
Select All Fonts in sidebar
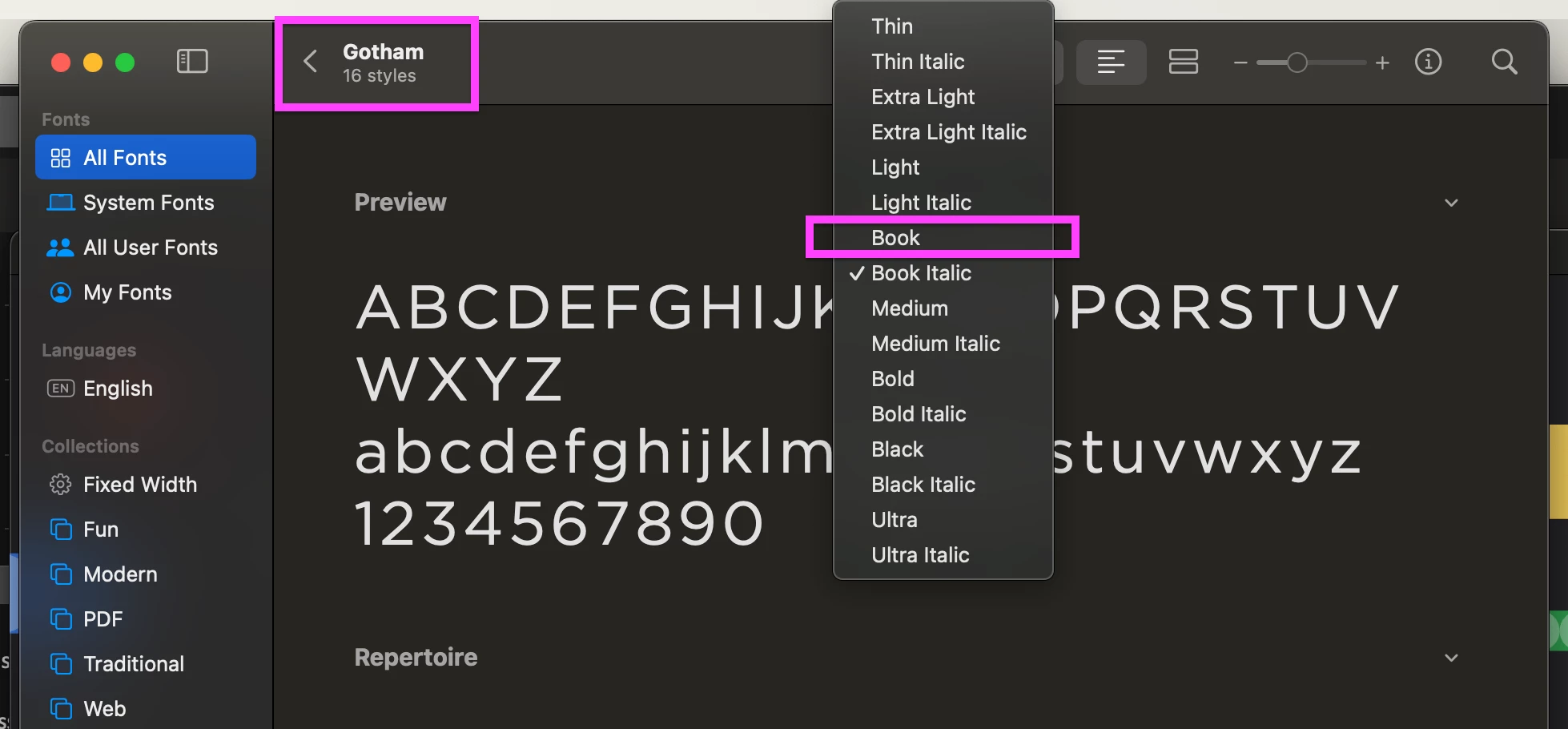pyautogui.click(x=146, y=157)
